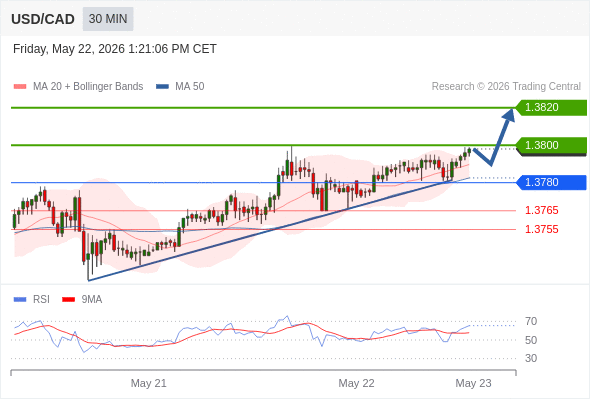The width and height of the screenshot is (590, 400).
Task: Click the RSI level 50 axis label
Action: coord(531,340)
